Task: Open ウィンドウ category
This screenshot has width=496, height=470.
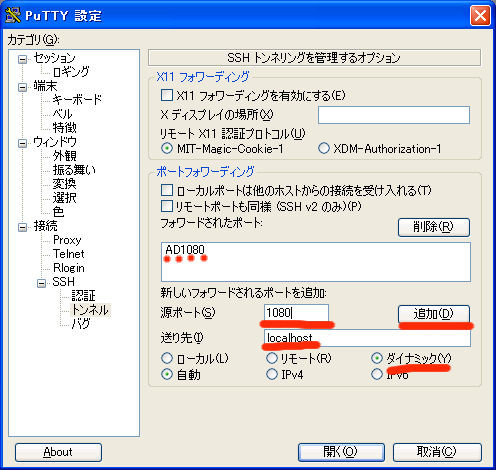Action: (55, 142)
